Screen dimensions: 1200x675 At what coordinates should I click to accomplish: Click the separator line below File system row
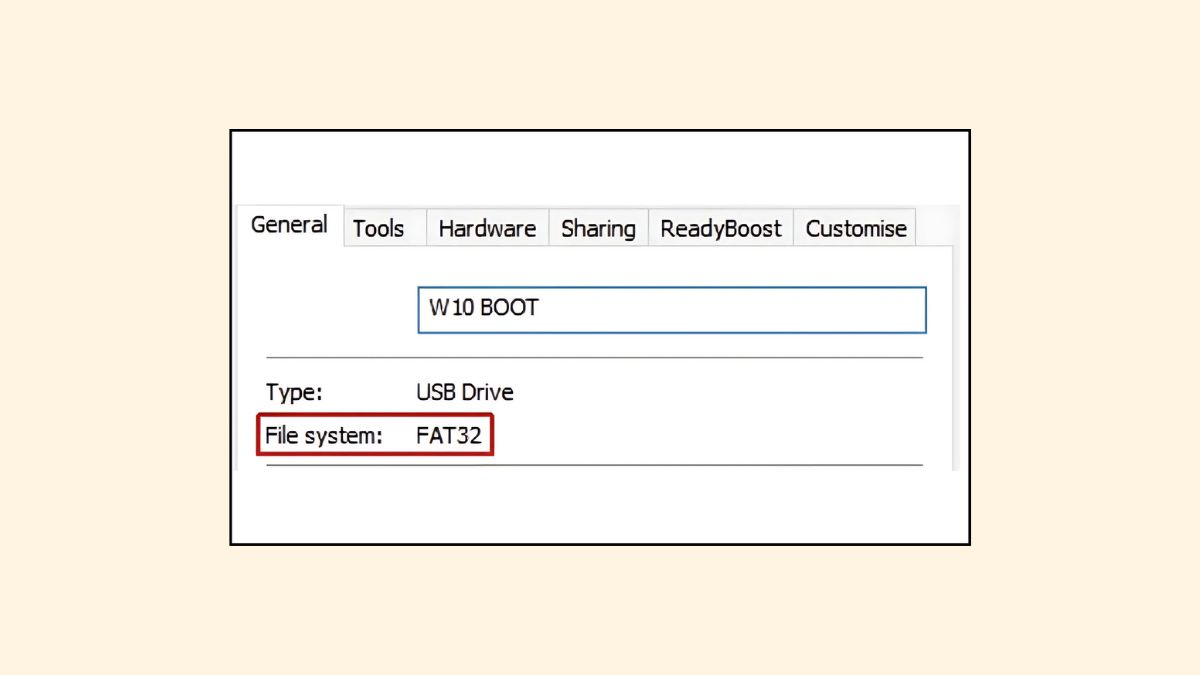coord(700,465)
